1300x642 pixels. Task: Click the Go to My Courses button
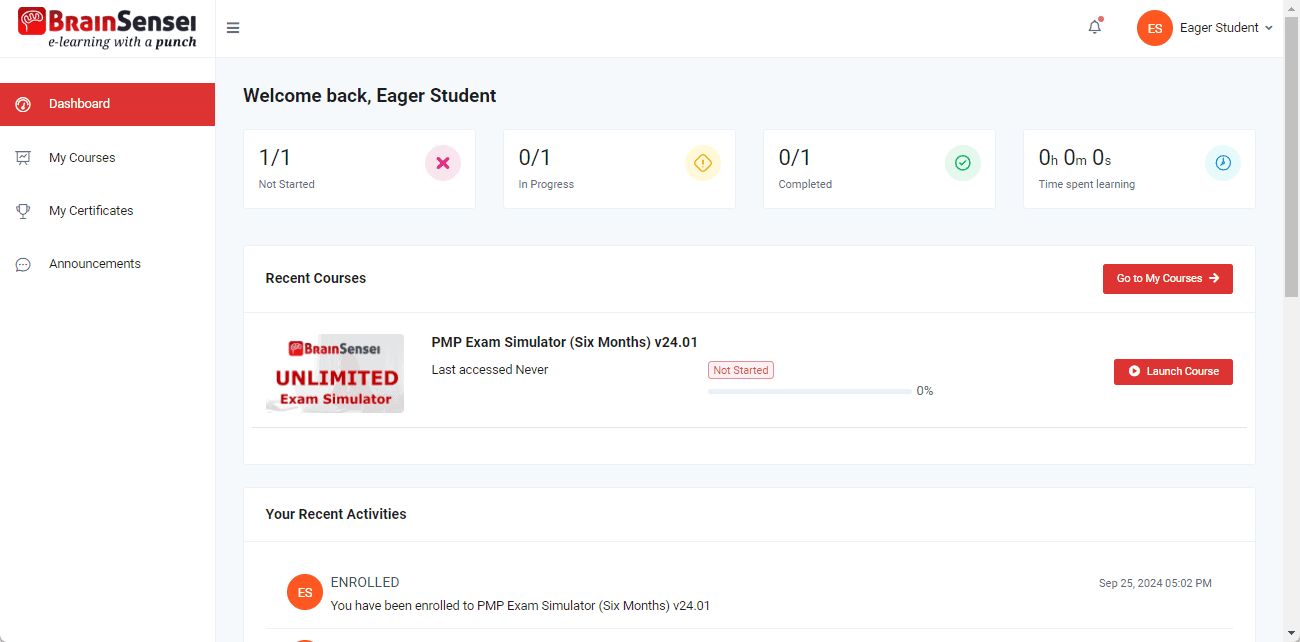[x=1168, y=279]
